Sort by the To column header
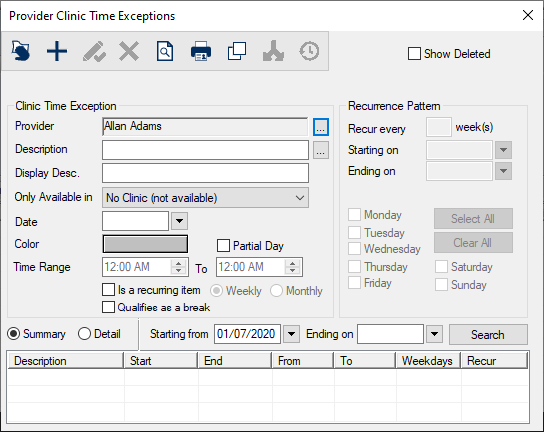The width and height of the screenshot is (544, 432). point(365,361)
